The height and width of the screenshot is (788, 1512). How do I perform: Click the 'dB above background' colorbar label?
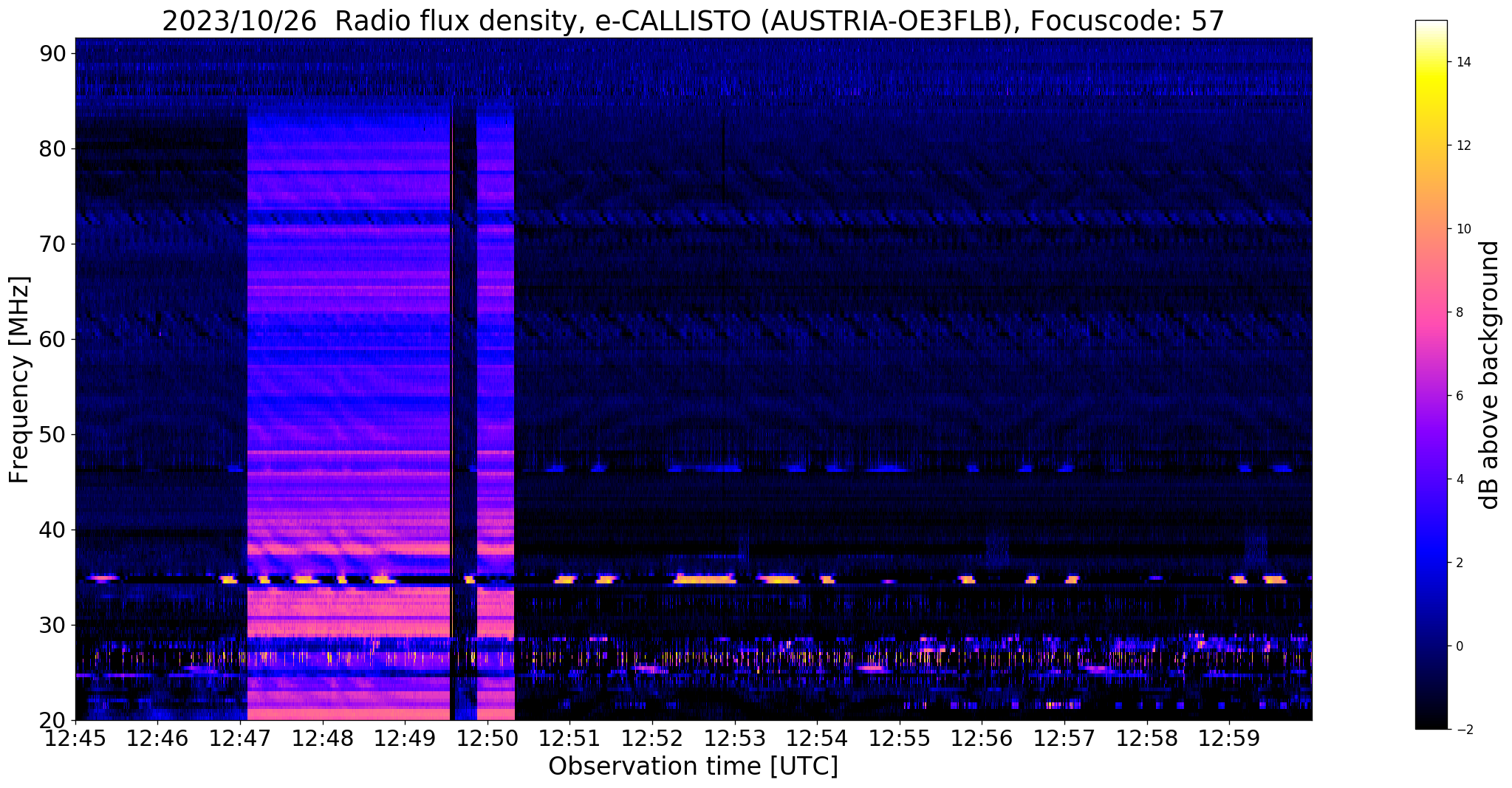click(x=1491, y=374)
